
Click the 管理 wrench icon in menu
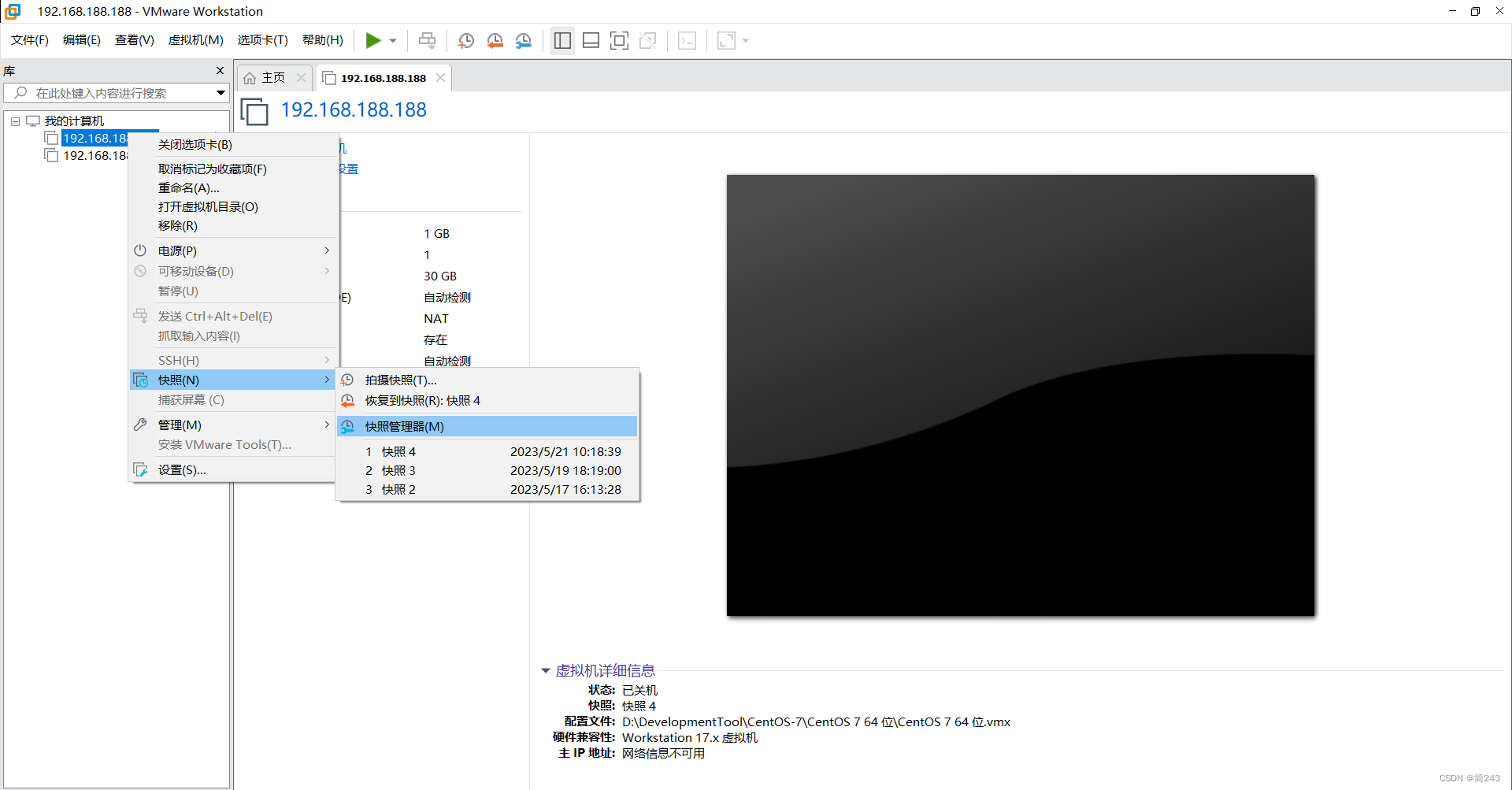[140, 425]
